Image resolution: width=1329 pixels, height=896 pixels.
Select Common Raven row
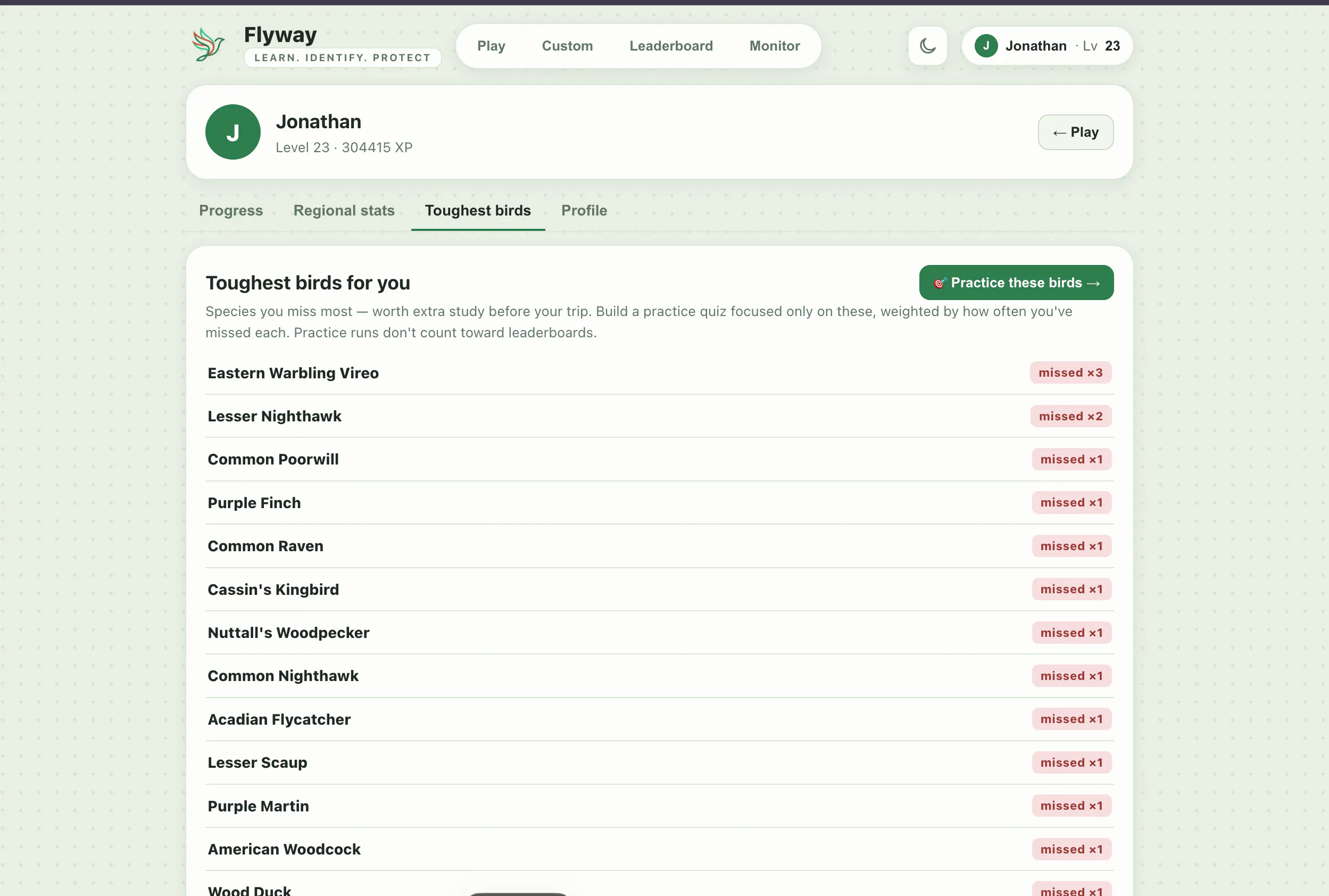coord(659,546)
